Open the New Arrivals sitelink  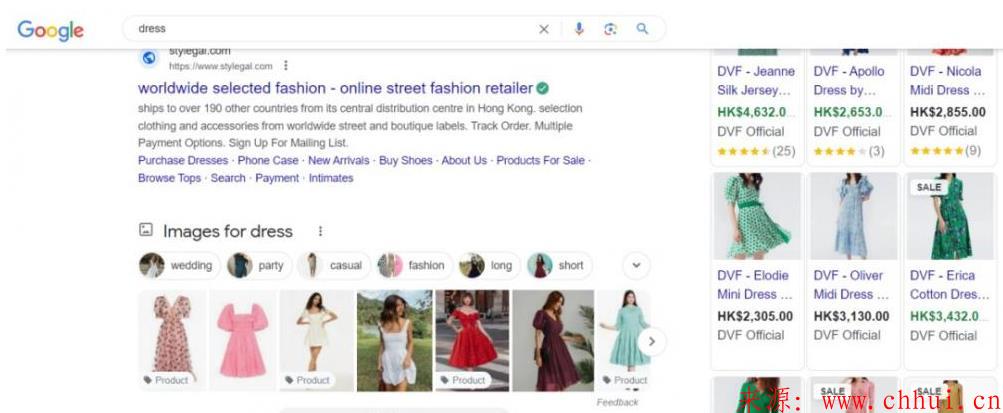point(338,160)
